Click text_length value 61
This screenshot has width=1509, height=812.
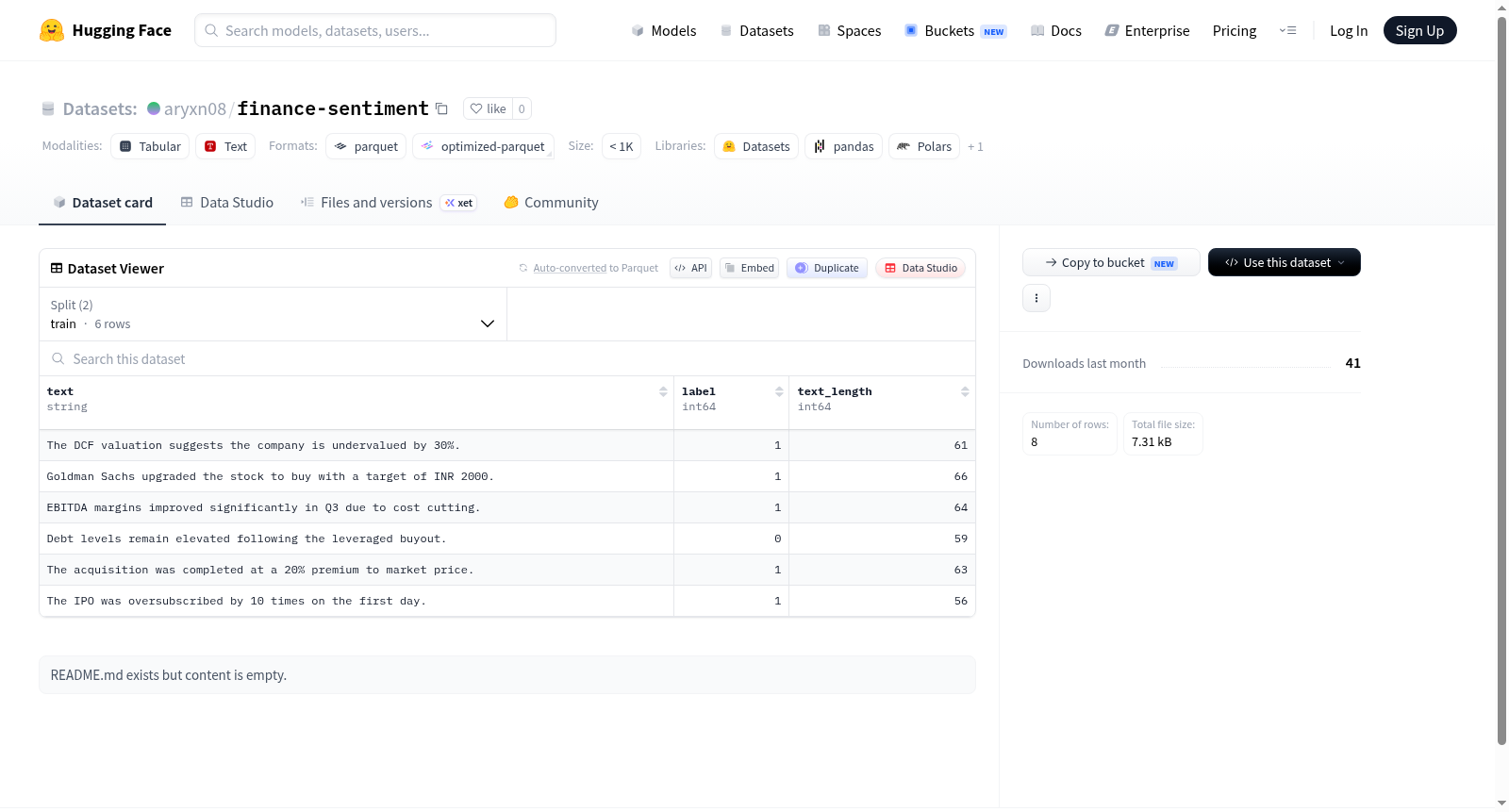[960, 445]
